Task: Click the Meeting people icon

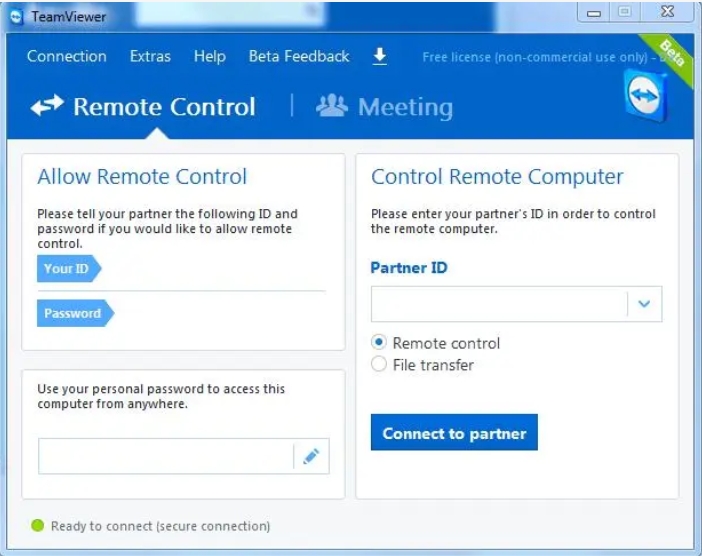Action: coord(331,106)
